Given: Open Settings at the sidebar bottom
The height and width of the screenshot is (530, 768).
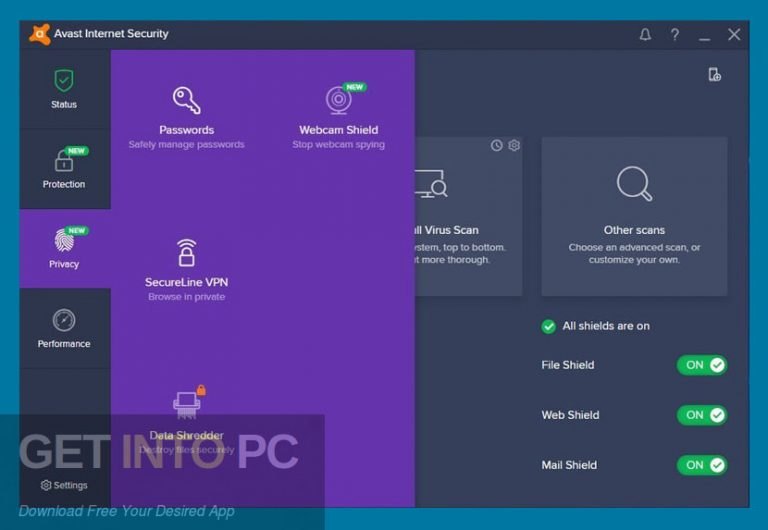Looking at the screenshot, I should tap(64, 485).
